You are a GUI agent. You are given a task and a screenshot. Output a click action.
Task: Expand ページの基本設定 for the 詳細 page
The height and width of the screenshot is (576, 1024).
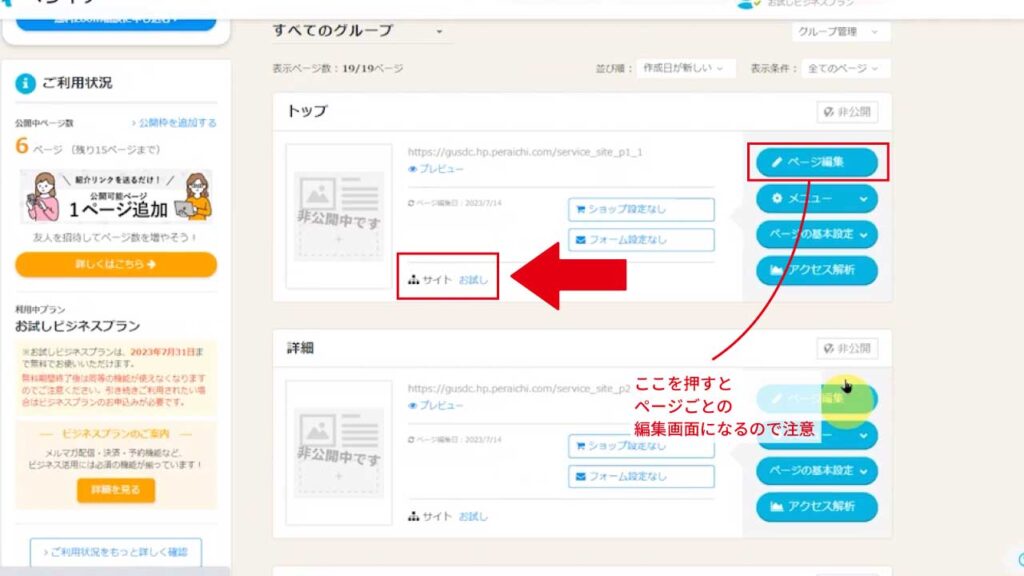coord(816,471)
